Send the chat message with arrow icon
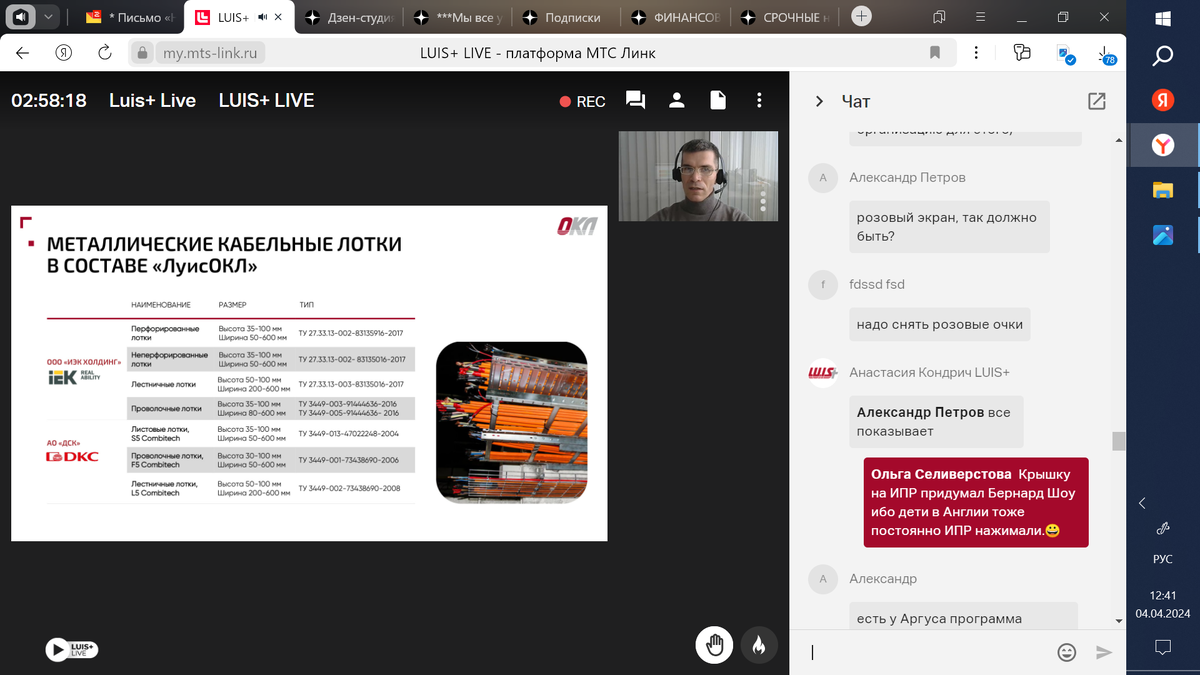 click(x=1104, y=652)
